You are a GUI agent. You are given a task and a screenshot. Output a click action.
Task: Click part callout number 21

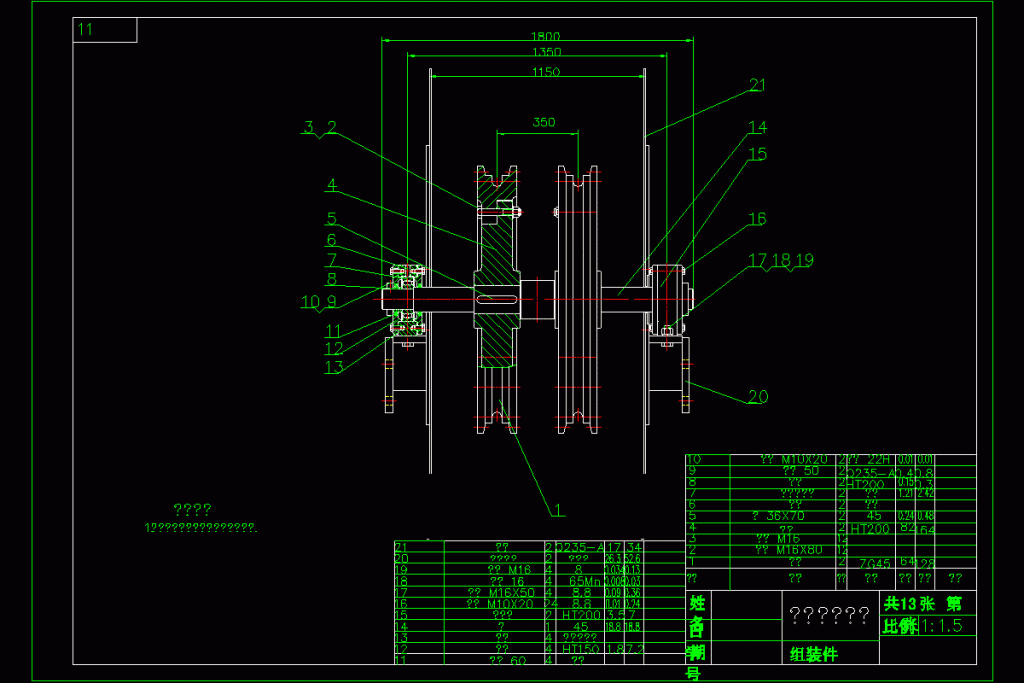[757, 85]
